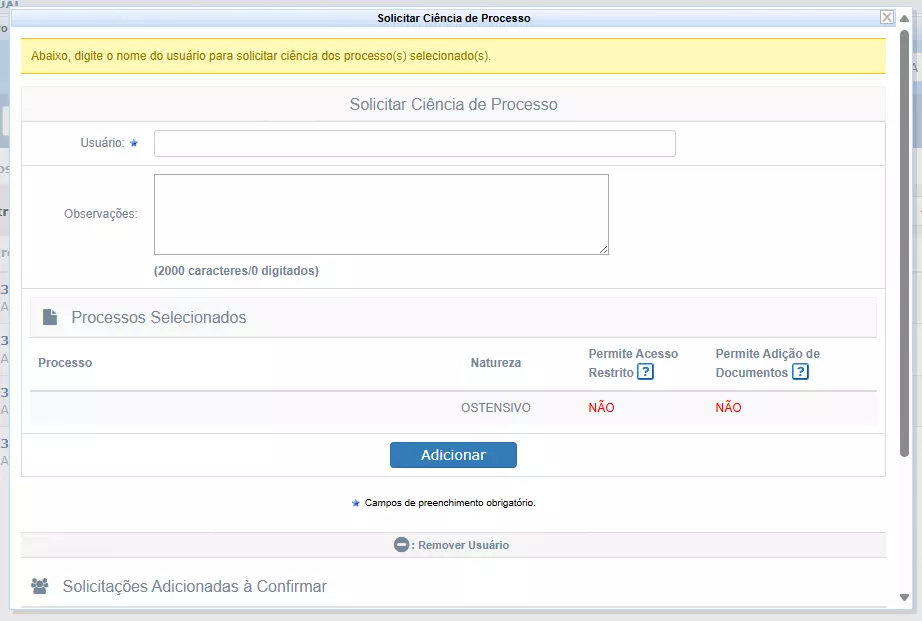This screenshot has width=922, height=621.
Task: Close the Solicitar Ciência de Processo dialog
Action: 886,17
